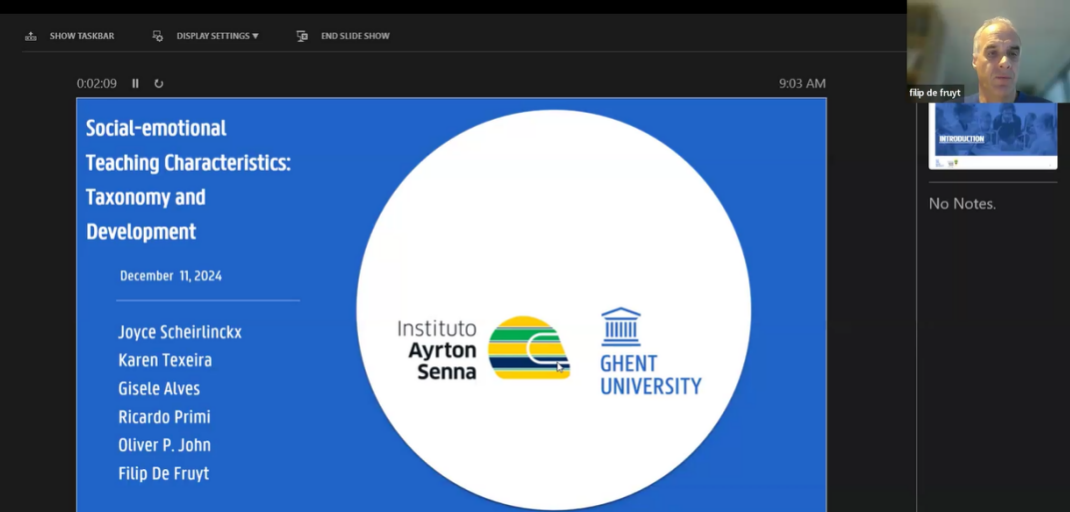1070x512 pixels.
Task: Click author name Oliver P. John
Action: (x=164, y=445)
